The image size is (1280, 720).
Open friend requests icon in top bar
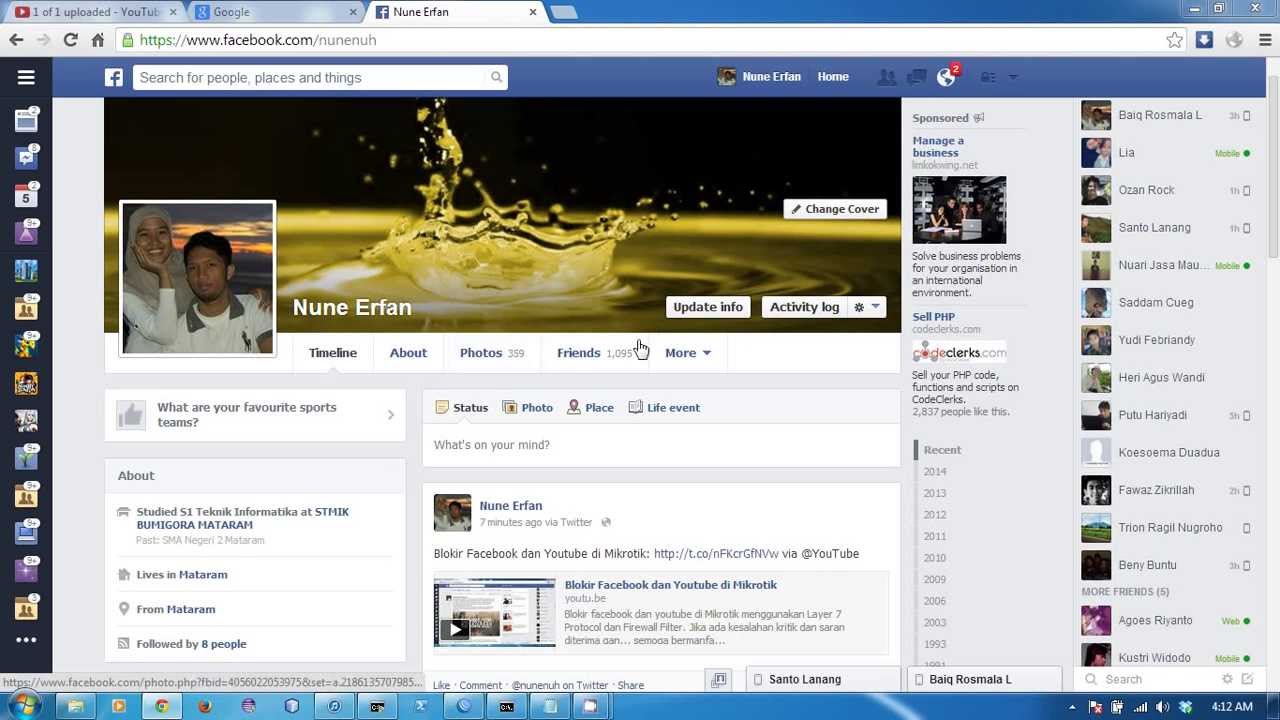(x=886, y=77)
